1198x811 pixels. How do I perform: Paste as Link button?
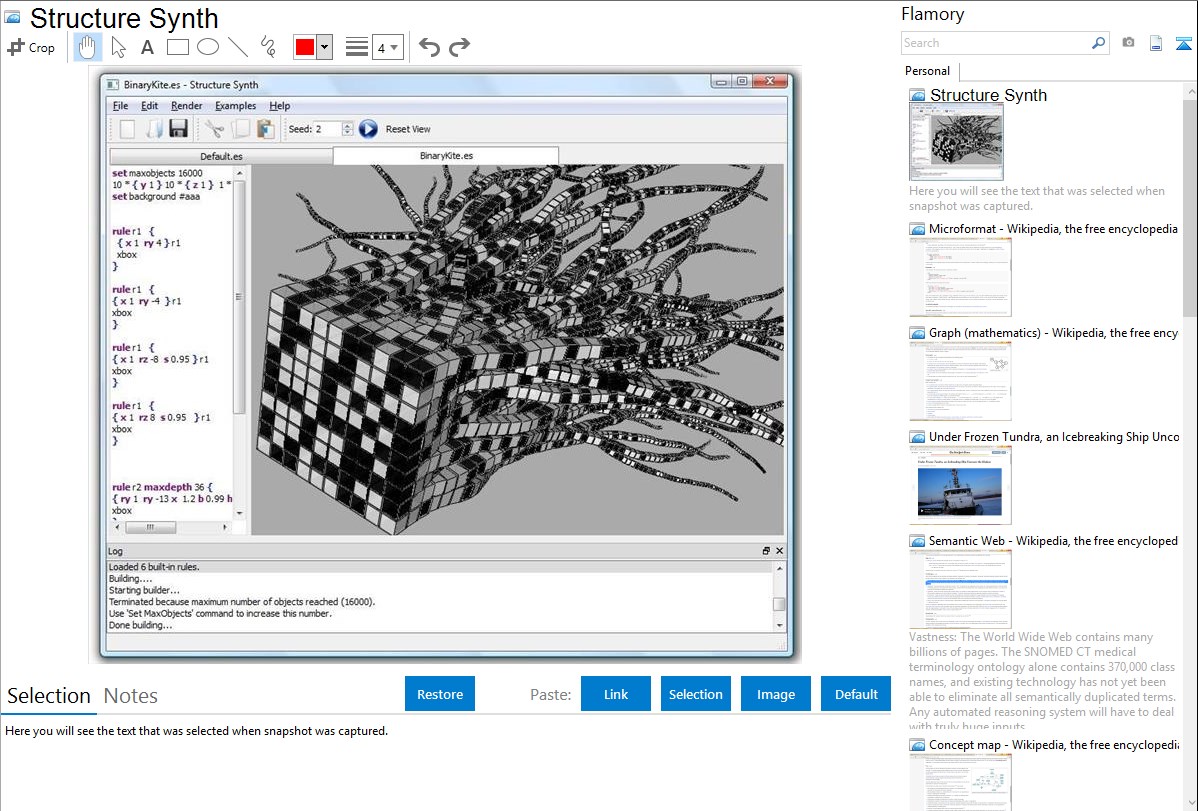(x=616, y=694)
